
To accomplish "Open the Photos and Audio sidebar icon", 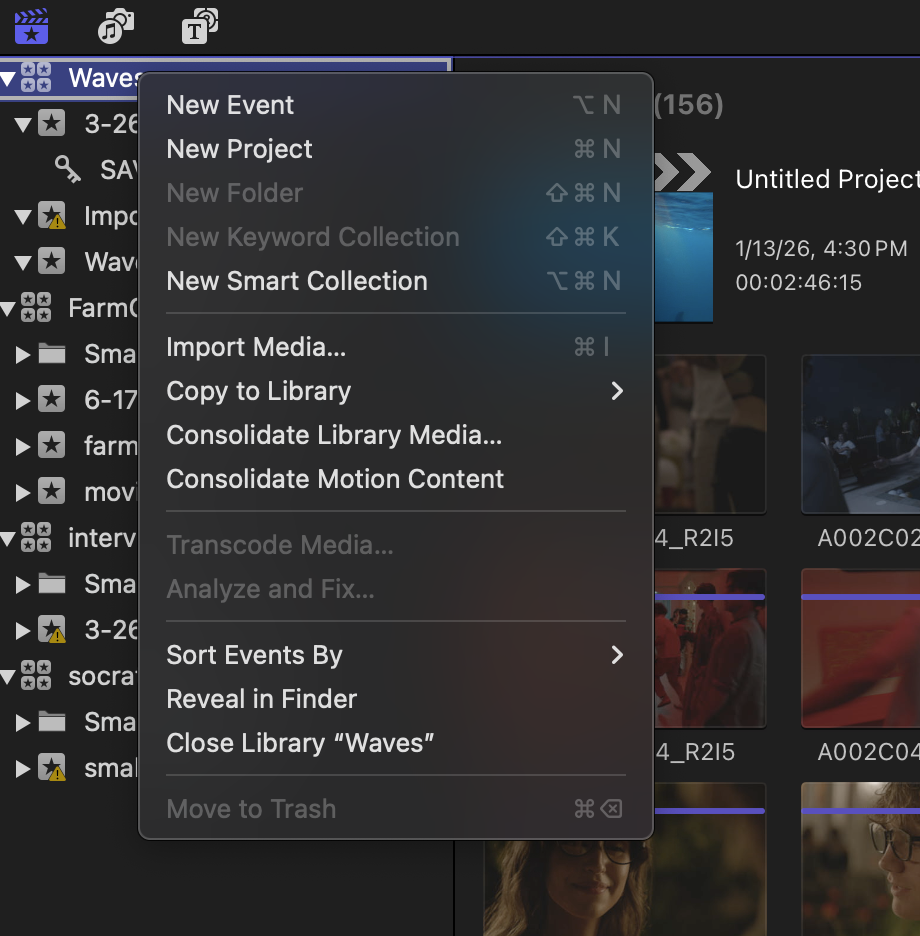I will 114,26.
